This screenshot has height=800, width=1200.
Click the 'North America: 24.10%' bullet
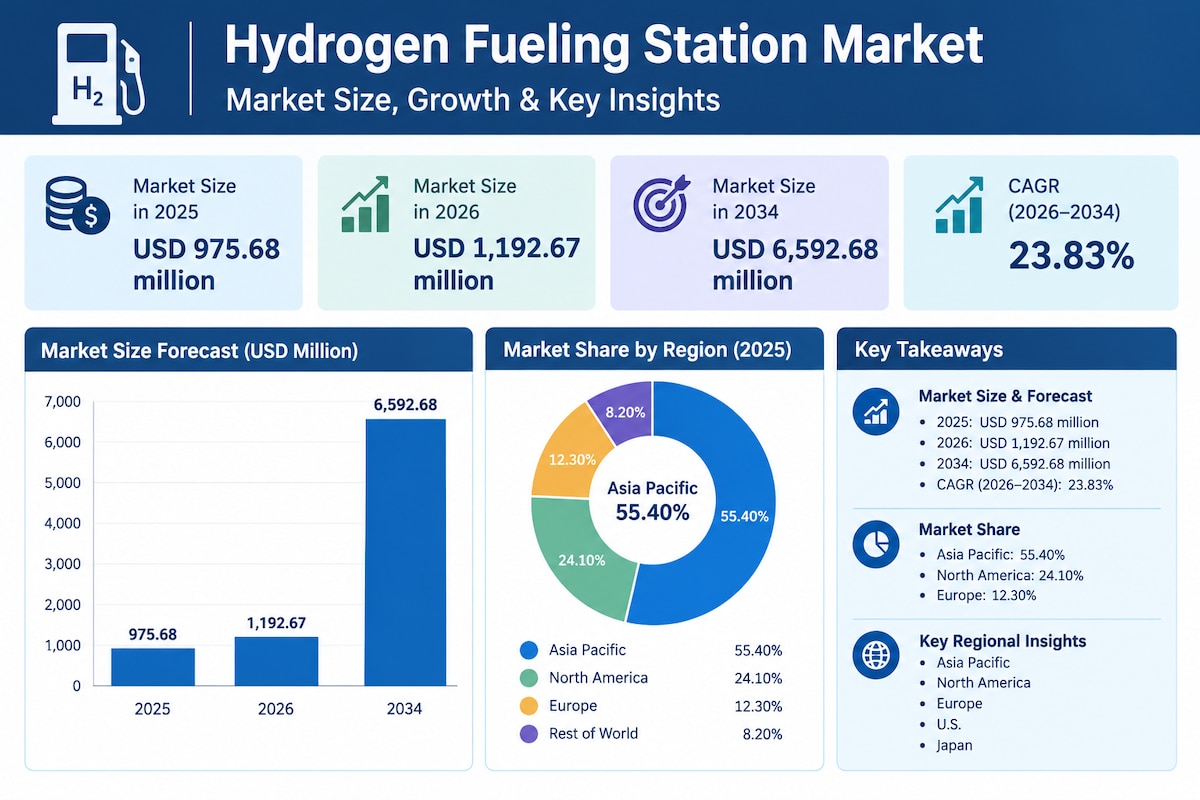pyautogui.click(x=1010, y=575)
